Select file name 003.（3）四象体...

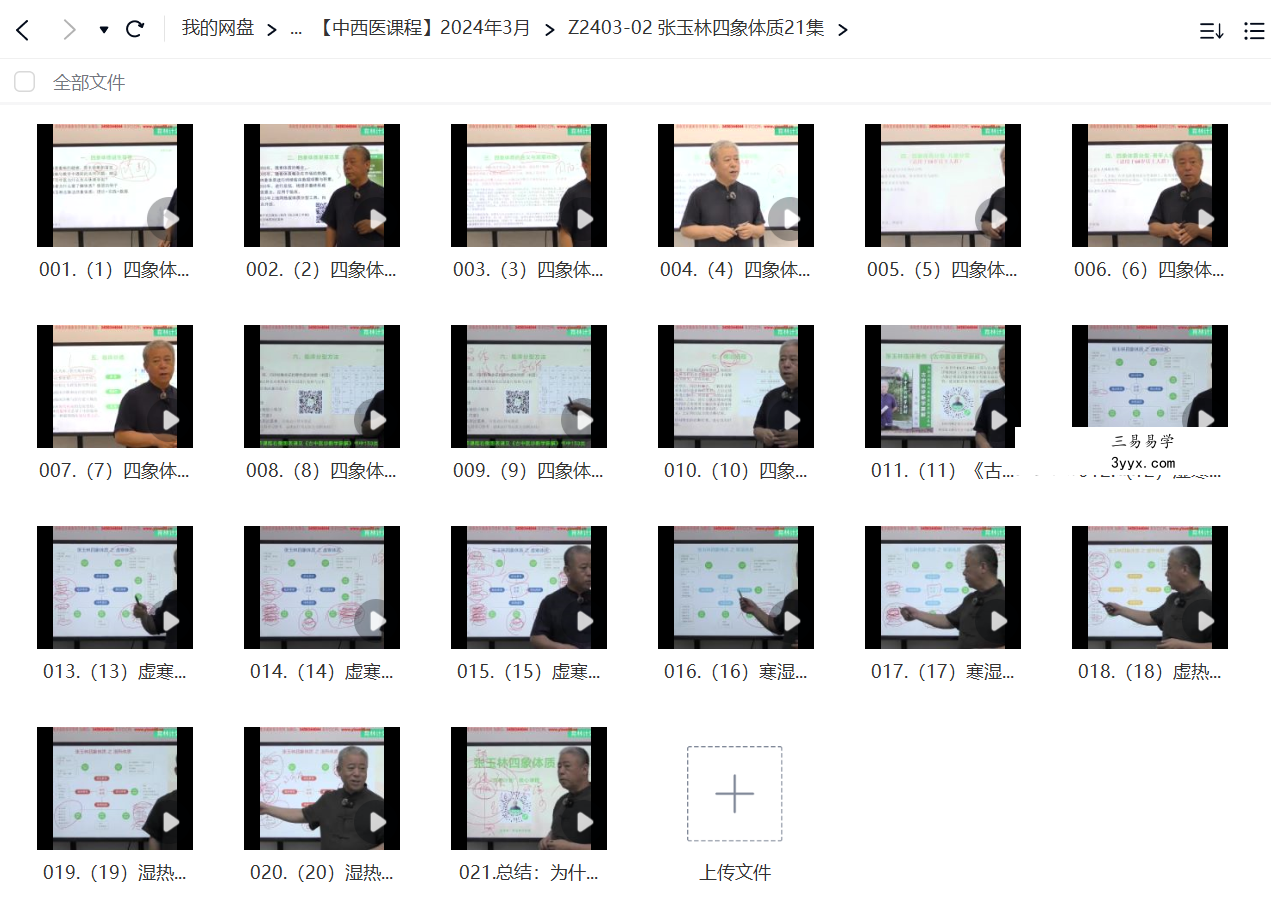pos(528,270)
